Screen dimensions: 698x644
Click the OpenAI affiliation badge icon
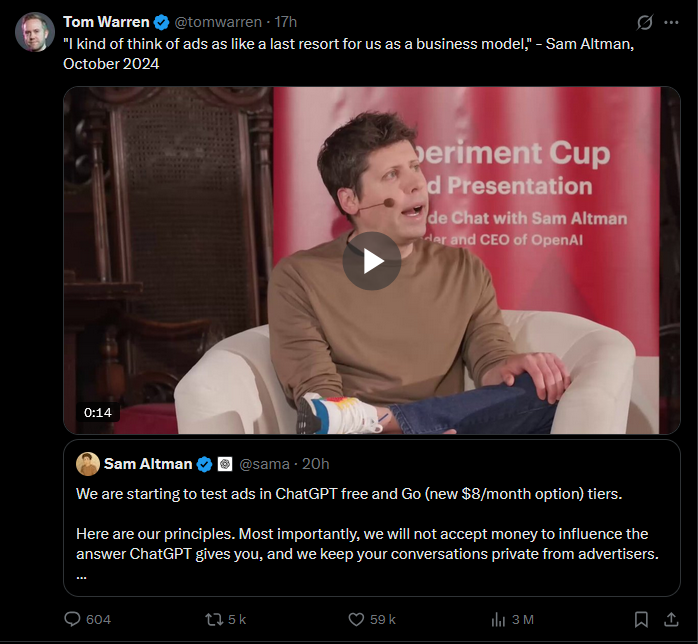tap(225, 464)
